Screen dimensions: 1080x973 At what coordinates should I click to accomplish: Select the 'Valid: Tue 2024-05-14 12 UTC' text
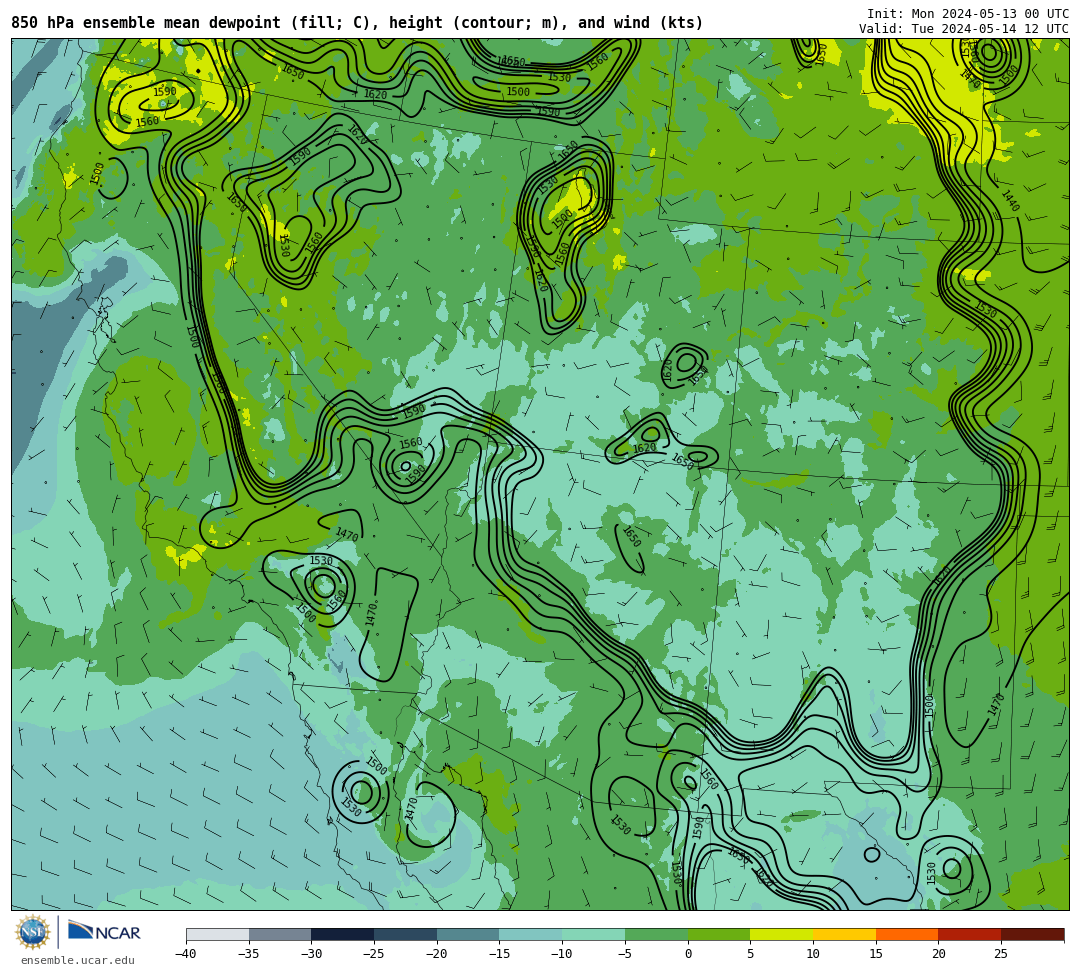pos(964,29)
